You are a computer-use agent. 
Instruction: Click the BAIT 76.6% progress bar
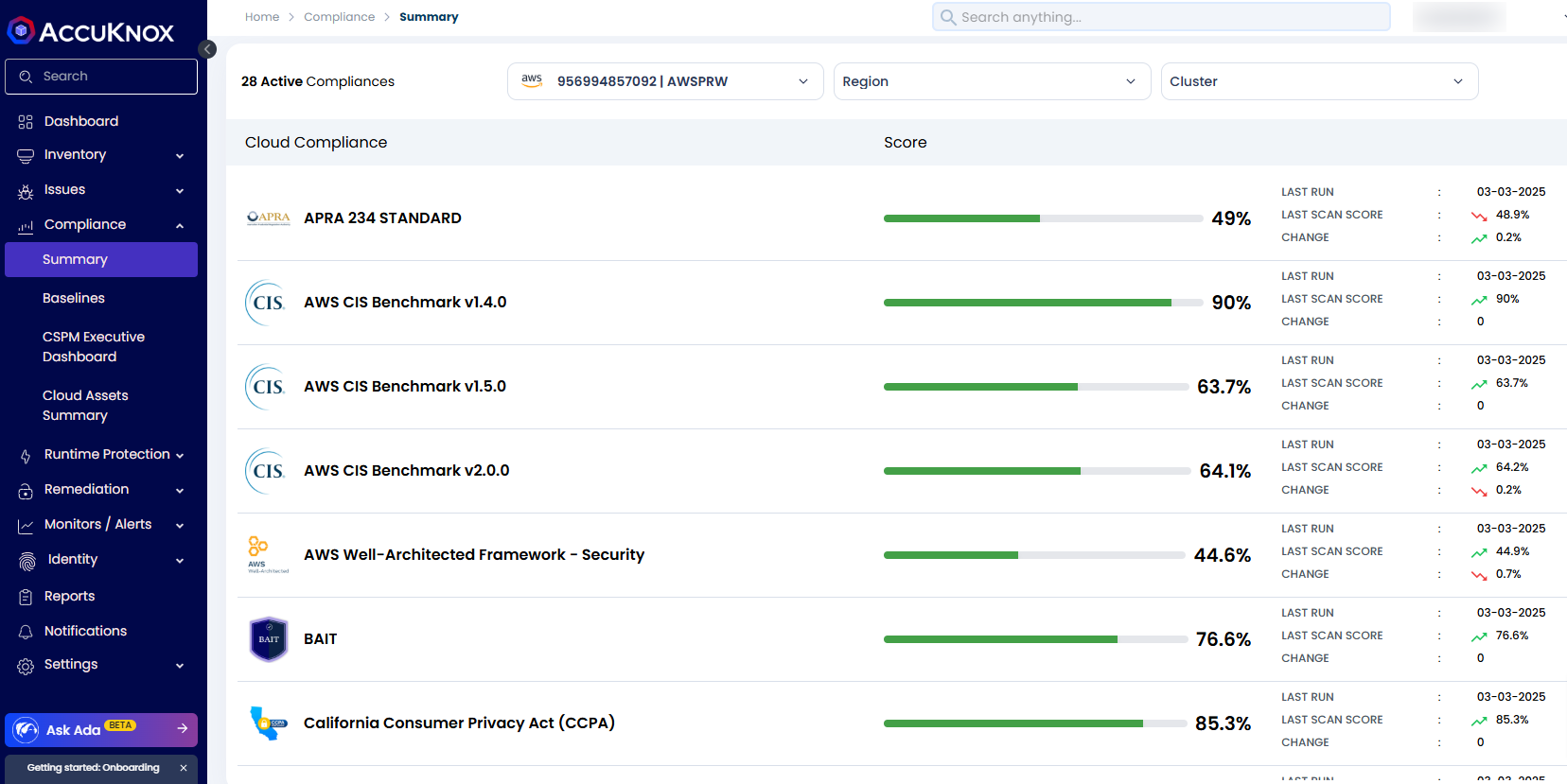(x=1036, y=639)
